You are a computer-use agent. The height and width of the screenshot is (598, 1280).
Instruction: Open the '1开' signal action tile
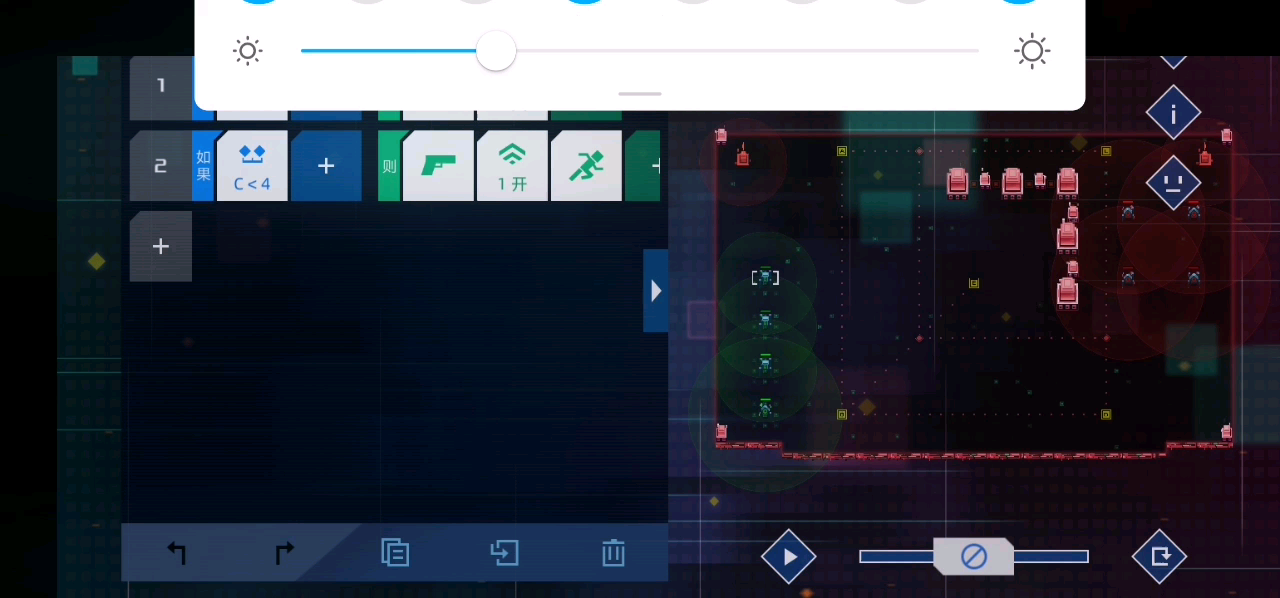(x=512, y=166)
